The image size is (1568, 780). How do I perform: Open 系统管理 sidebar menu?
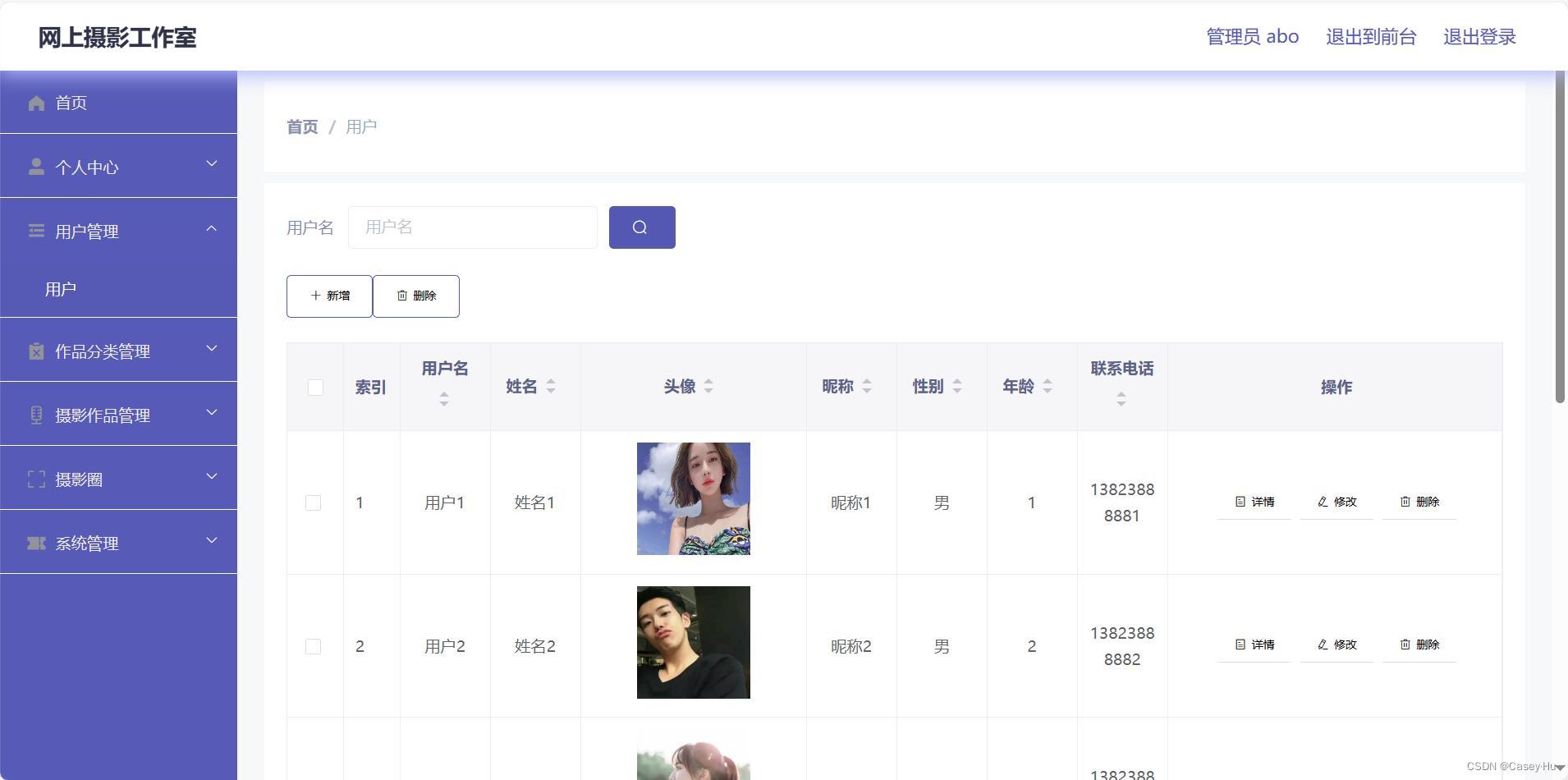118,543
